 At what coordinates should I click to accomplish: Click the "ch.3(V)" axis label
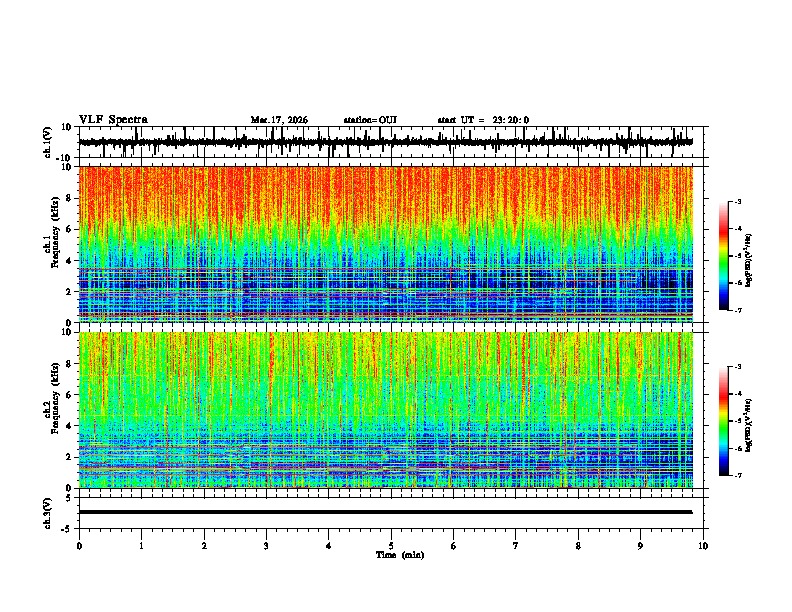47,513
